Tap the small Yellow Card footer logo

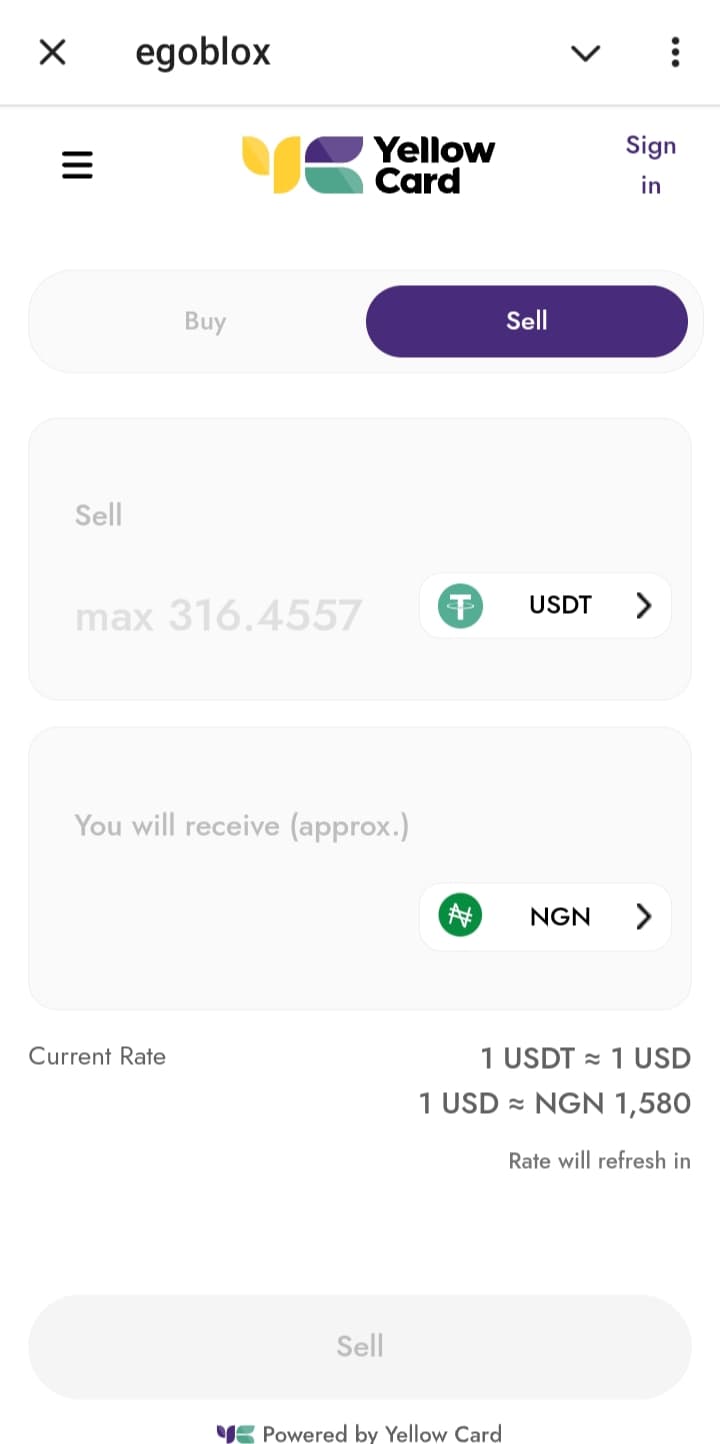click(x=235, y=1433)
